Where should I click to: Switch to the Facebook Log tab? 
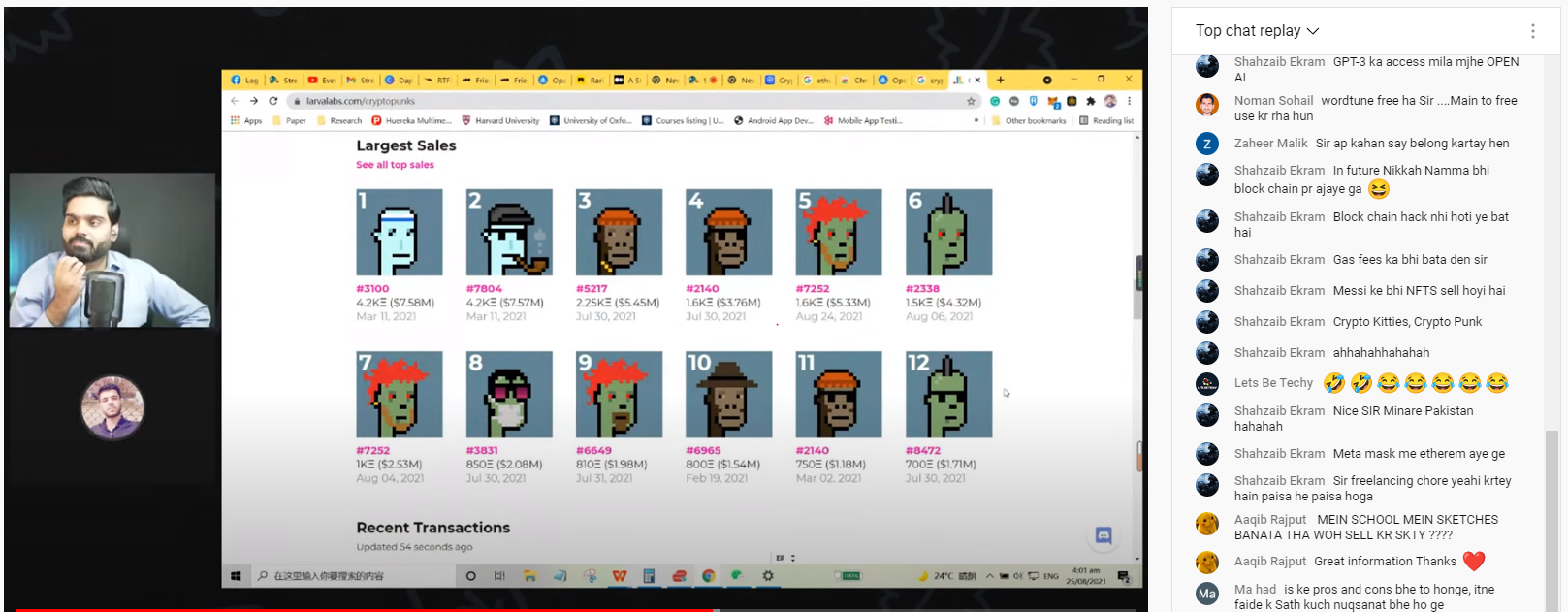[245, 80]
